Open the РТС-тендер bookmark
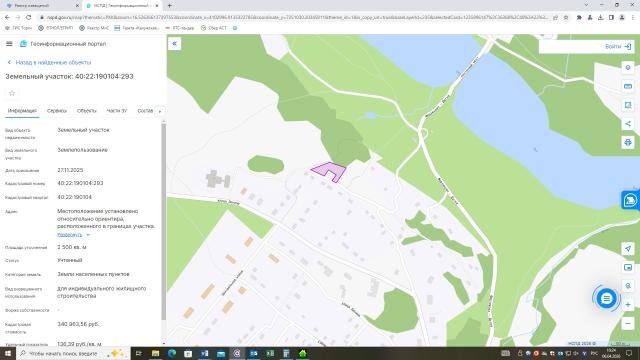This screenshot has width=640, height=360. [x=180, y=28]
